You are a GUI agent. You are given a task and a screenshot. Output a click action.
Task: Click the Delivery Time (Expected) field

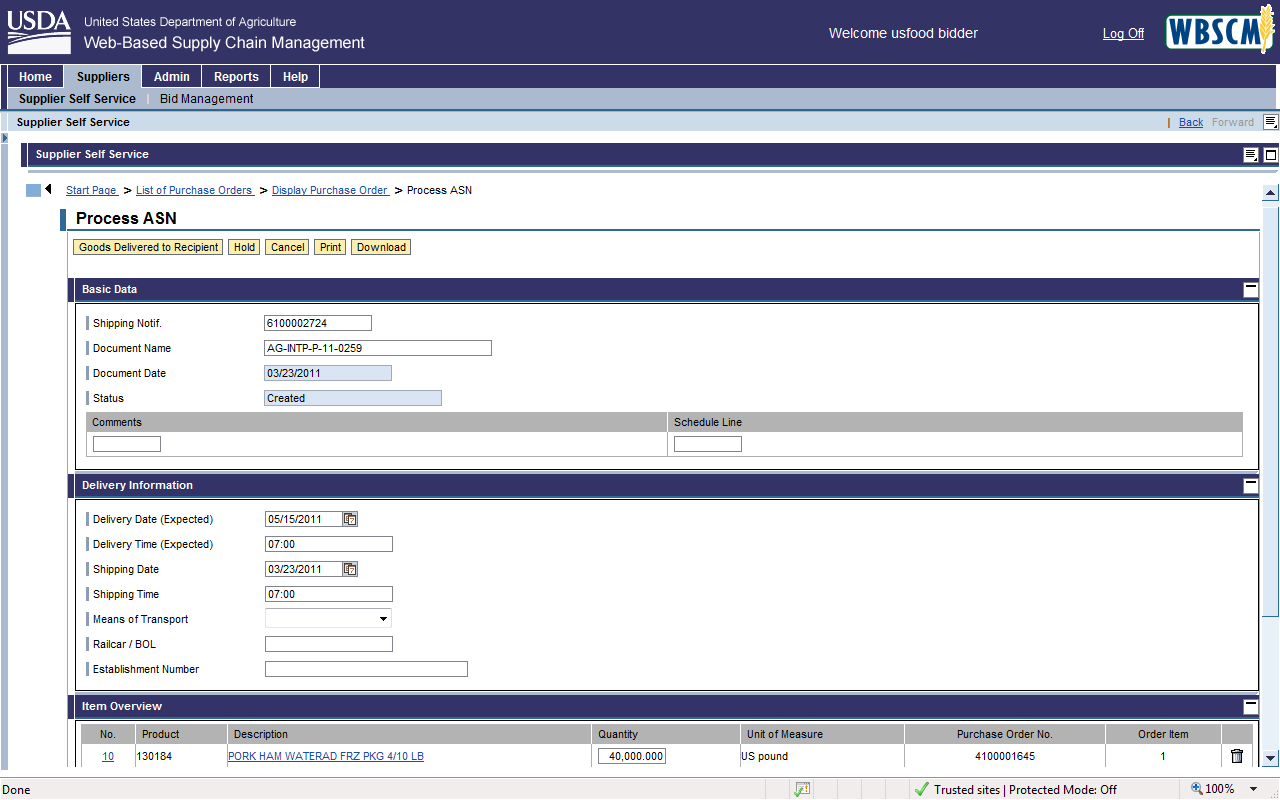point(329,544)
